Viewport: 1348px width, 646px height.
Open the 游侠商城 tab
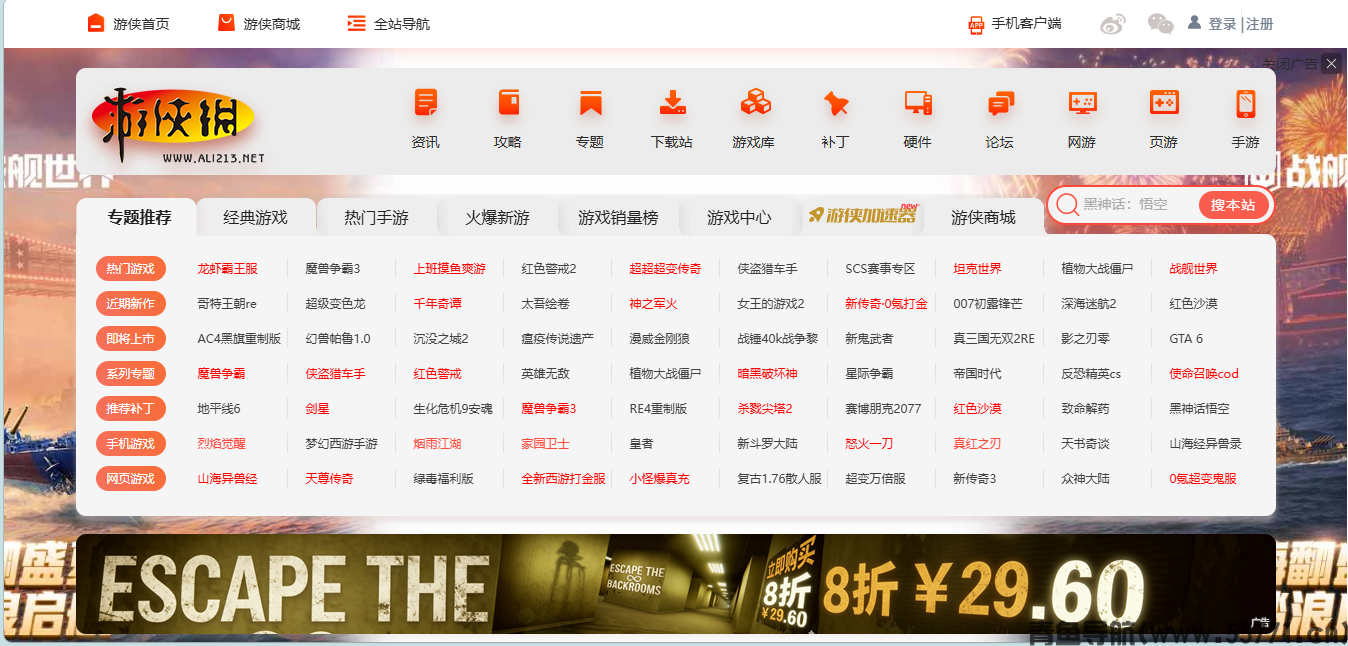tap(983, 217)
